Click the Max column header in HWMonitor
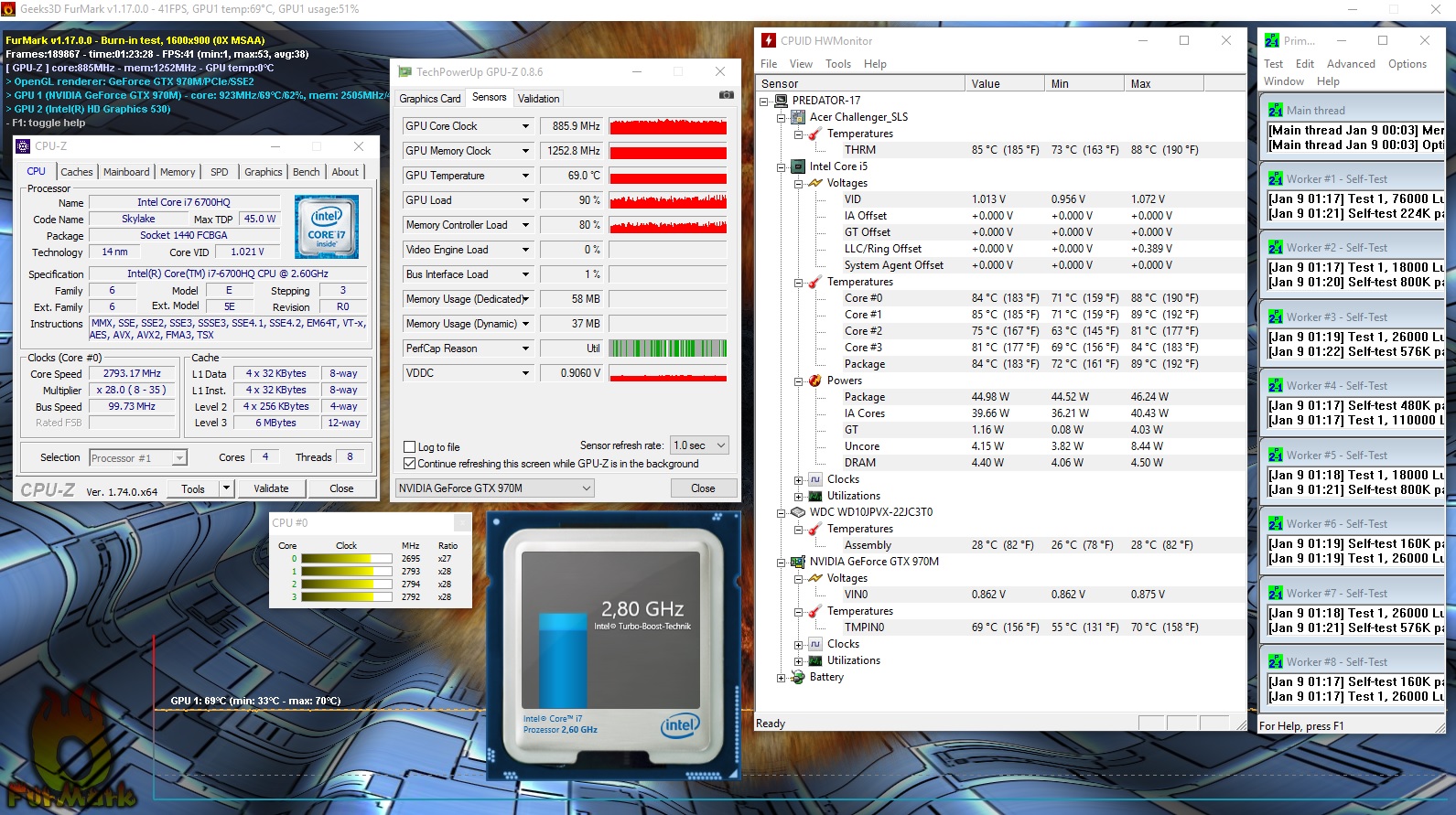The height and width of the screenshot is (815, 1456). [x=1163, y=83]
